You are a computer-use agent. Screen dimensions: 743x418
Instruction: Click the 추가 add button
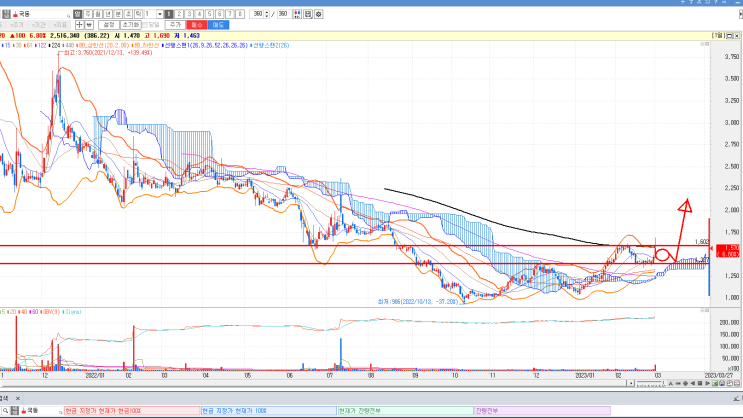pos(175,25)
